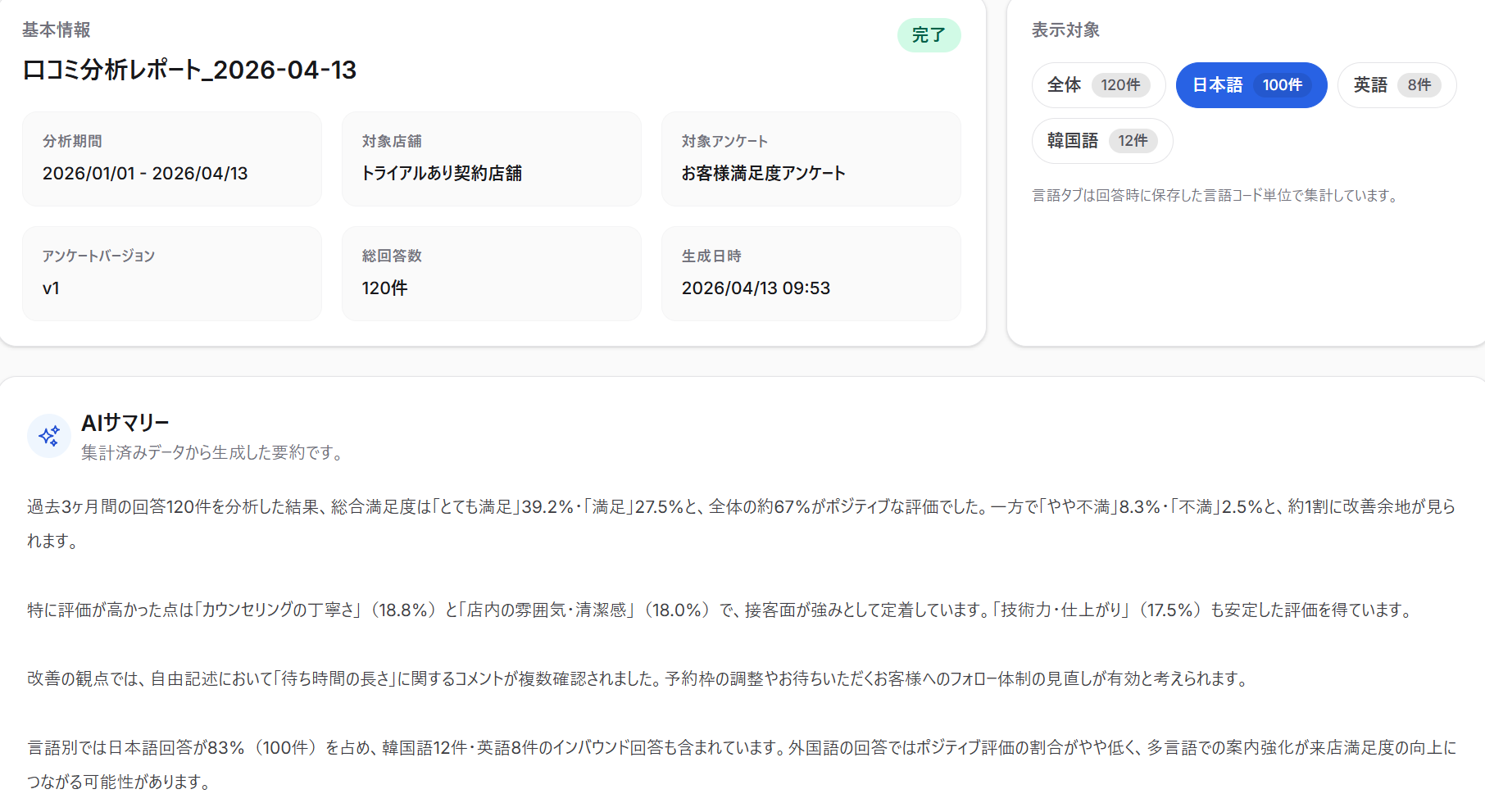
Task: Select the 日本語 100件 tab
Action: (1251, 85)
